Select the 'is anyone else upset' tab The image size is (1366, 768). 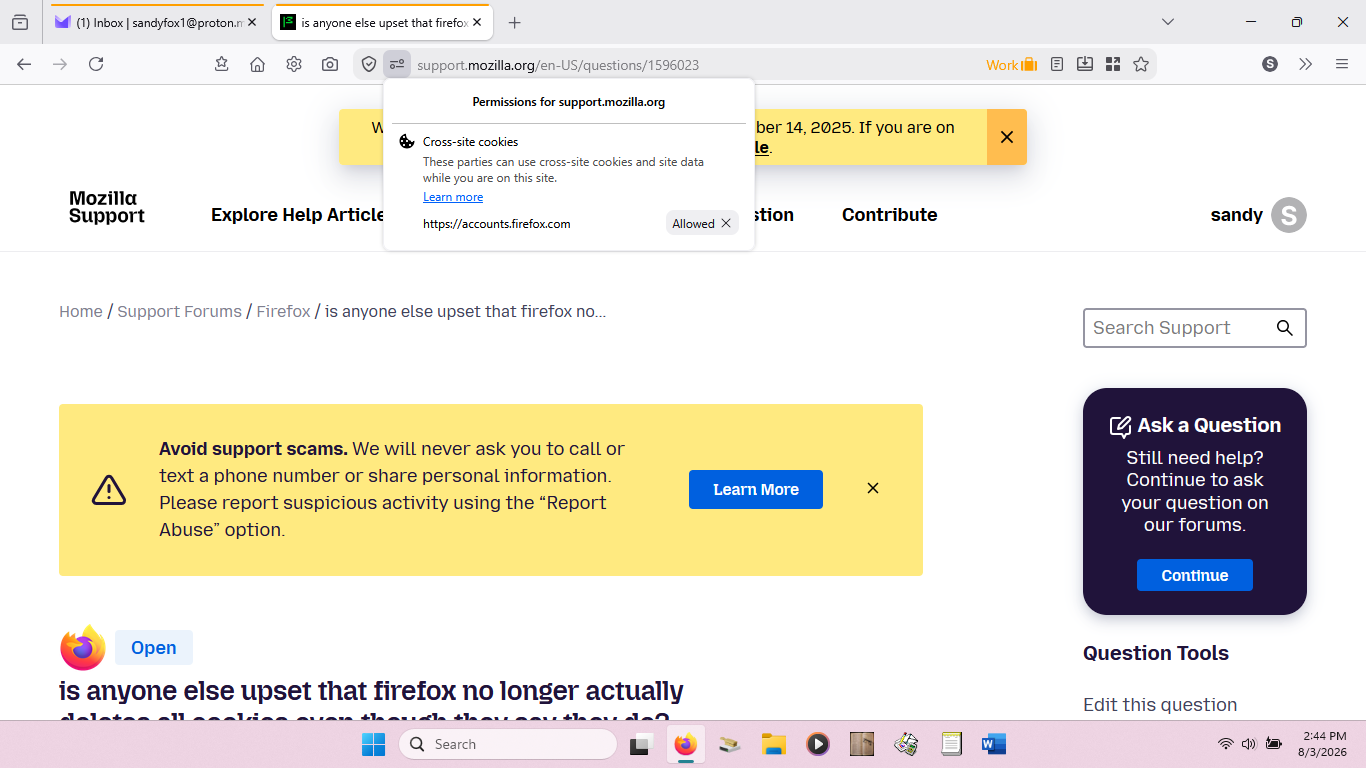click(x=382, y=22)
